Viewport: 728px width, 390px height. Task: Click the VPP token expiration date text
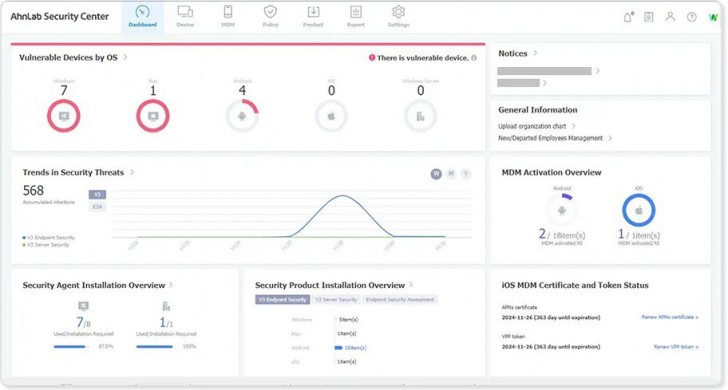(x=551, y=347)
